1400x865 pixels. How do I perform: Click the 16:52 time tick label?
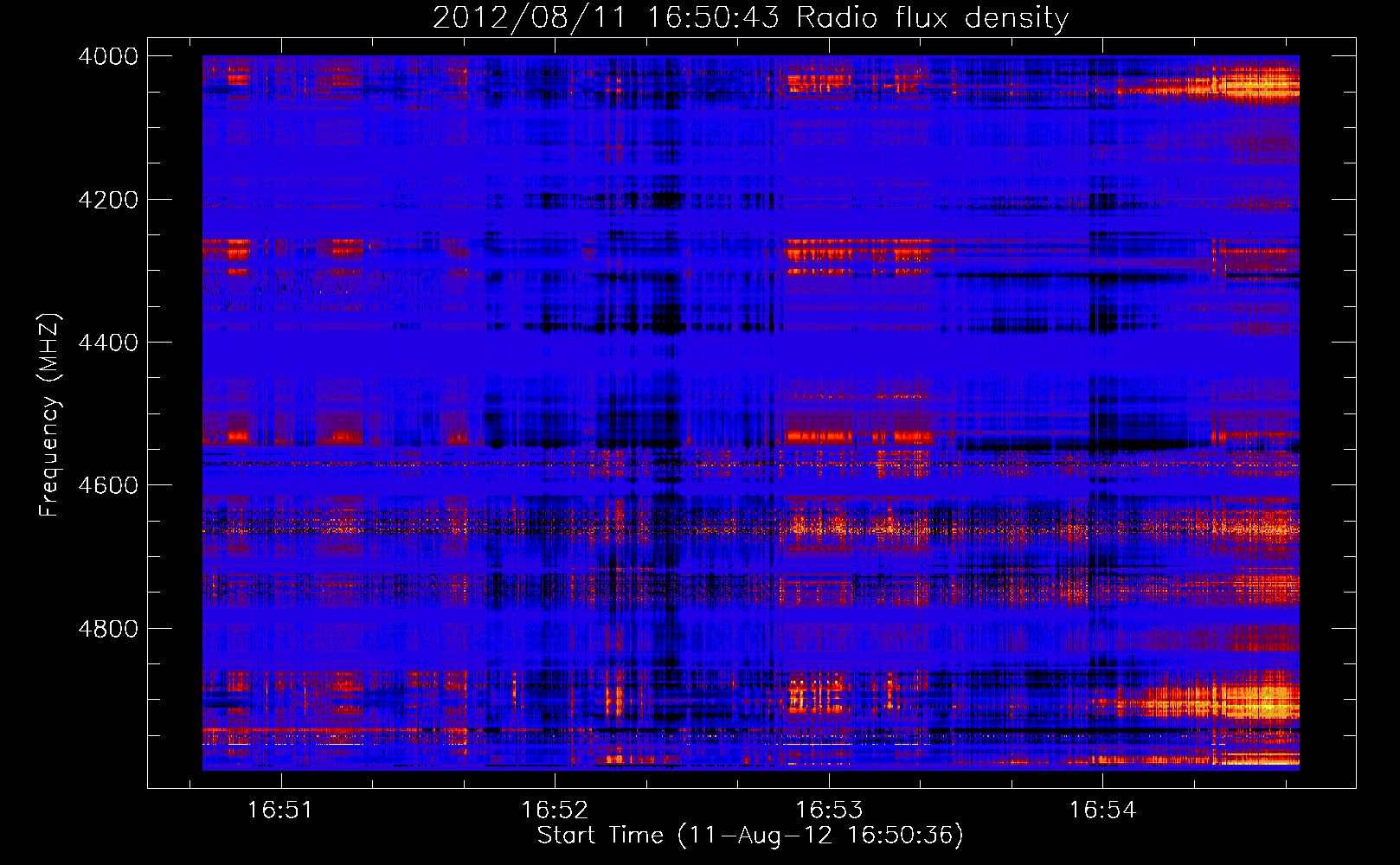tap(554, 811)
